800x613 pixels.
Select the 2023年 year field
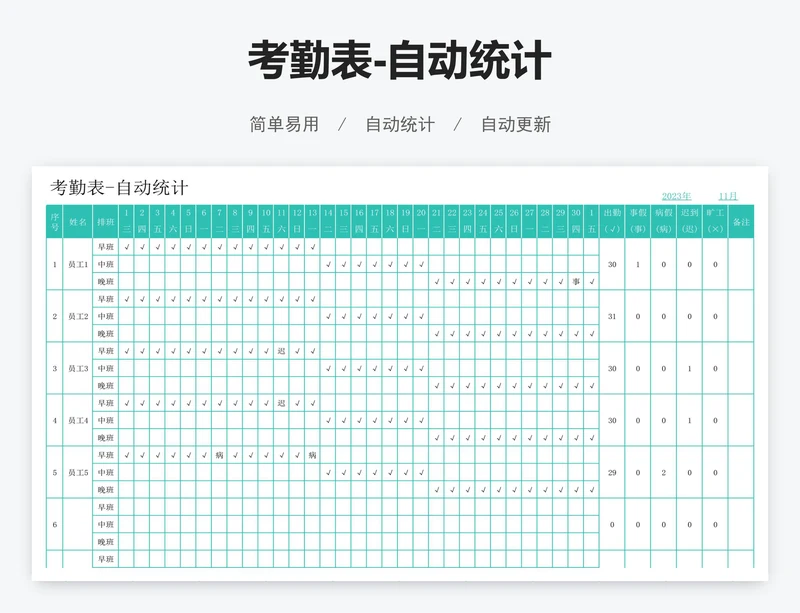coord(676,196)
